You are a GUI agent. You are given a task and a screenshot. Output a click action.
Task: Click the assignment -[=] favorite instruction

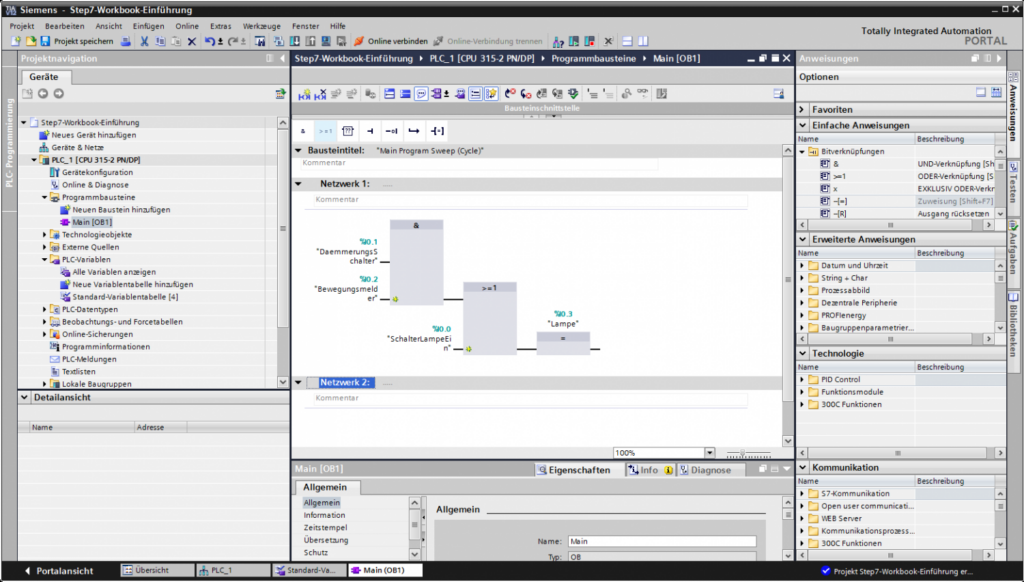coord(437,131)
